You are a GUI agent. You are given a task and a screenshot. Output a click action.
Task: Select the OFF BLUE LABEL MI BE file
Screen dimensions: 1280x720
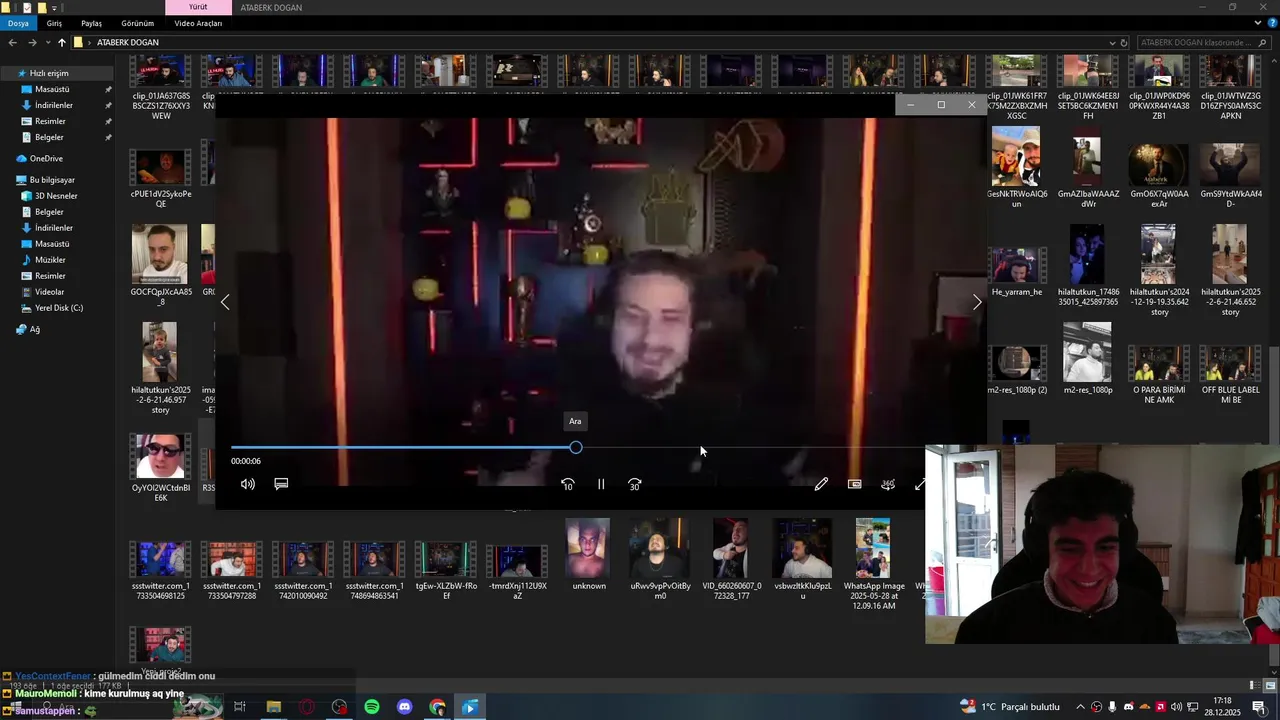(x=1230, y=375)
